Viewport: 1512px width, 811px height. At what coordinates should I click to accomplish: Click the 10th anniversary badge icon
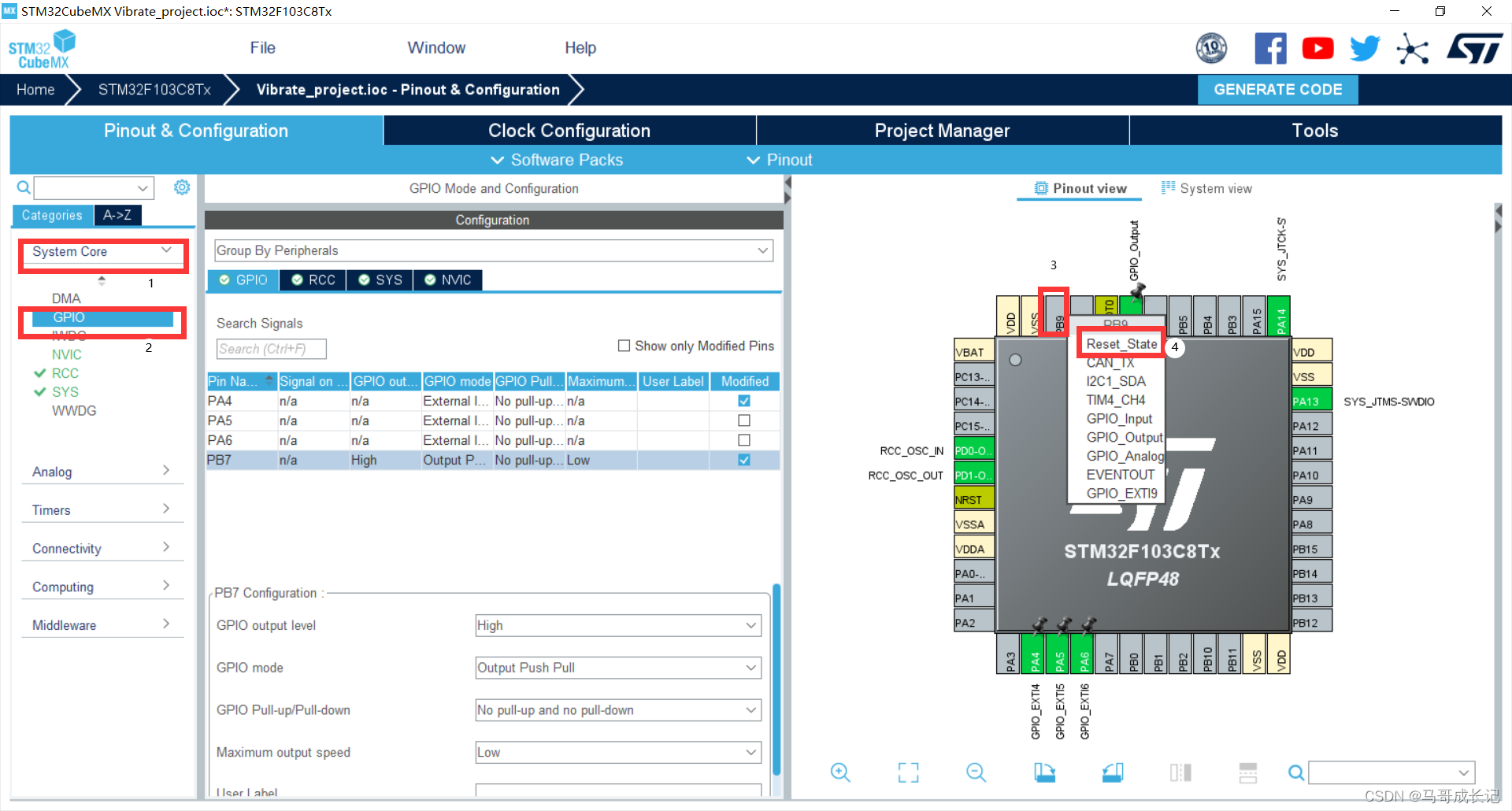[x=1211, y=49]
